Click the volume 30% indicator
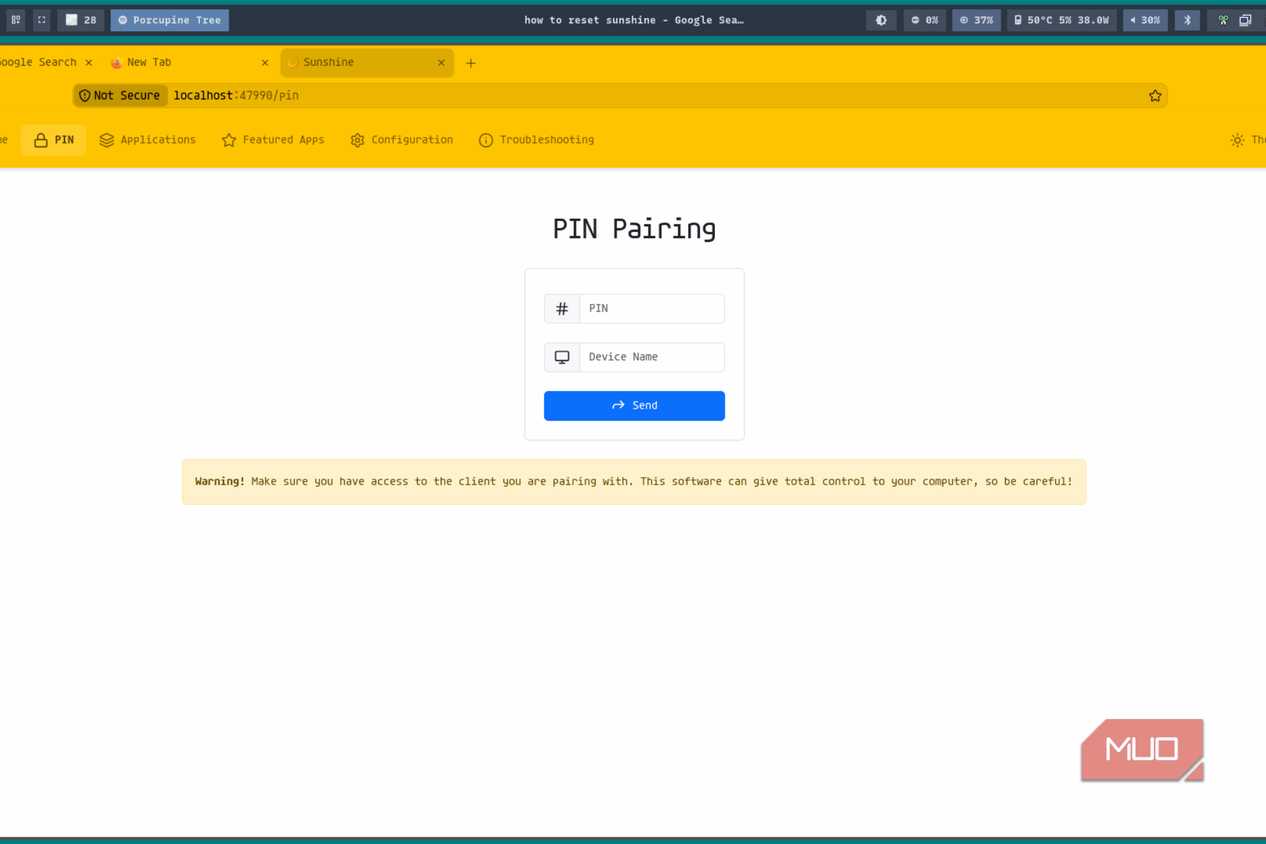Screen dimensions: 1266x844 point(1145,20)
